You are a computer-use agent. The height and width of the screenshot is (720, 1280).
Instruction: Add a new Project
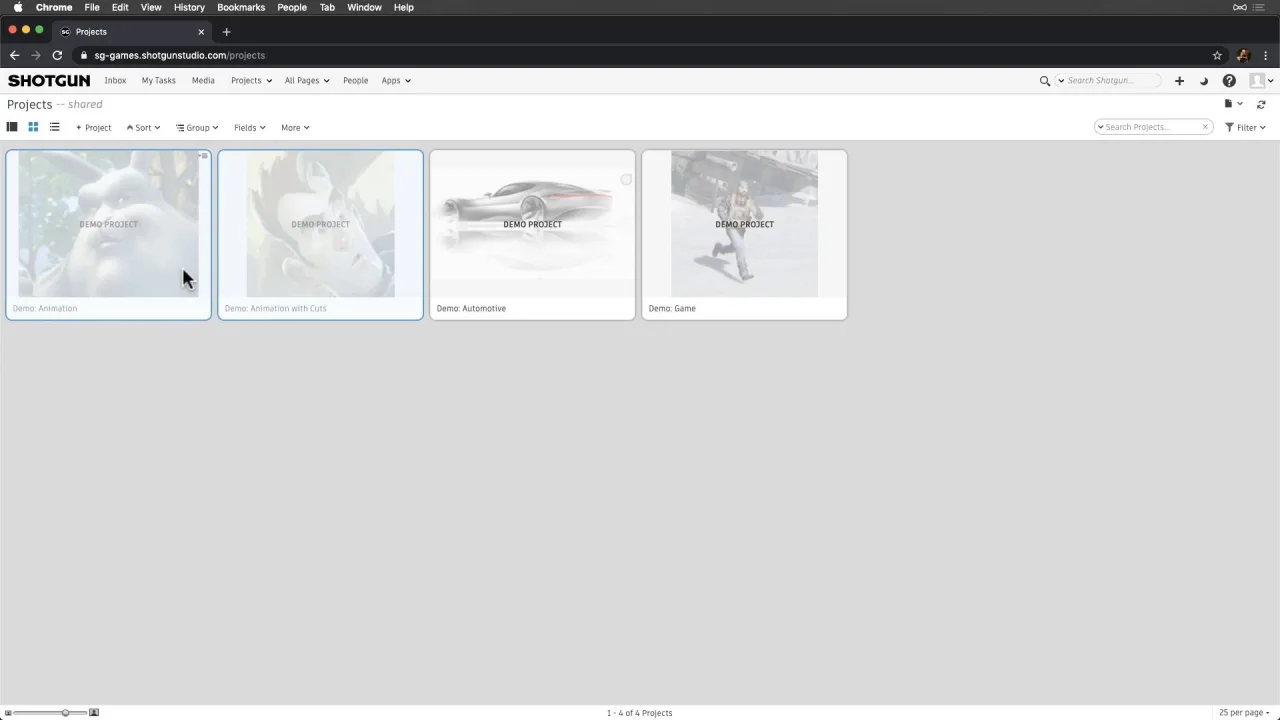click(94, 127)
